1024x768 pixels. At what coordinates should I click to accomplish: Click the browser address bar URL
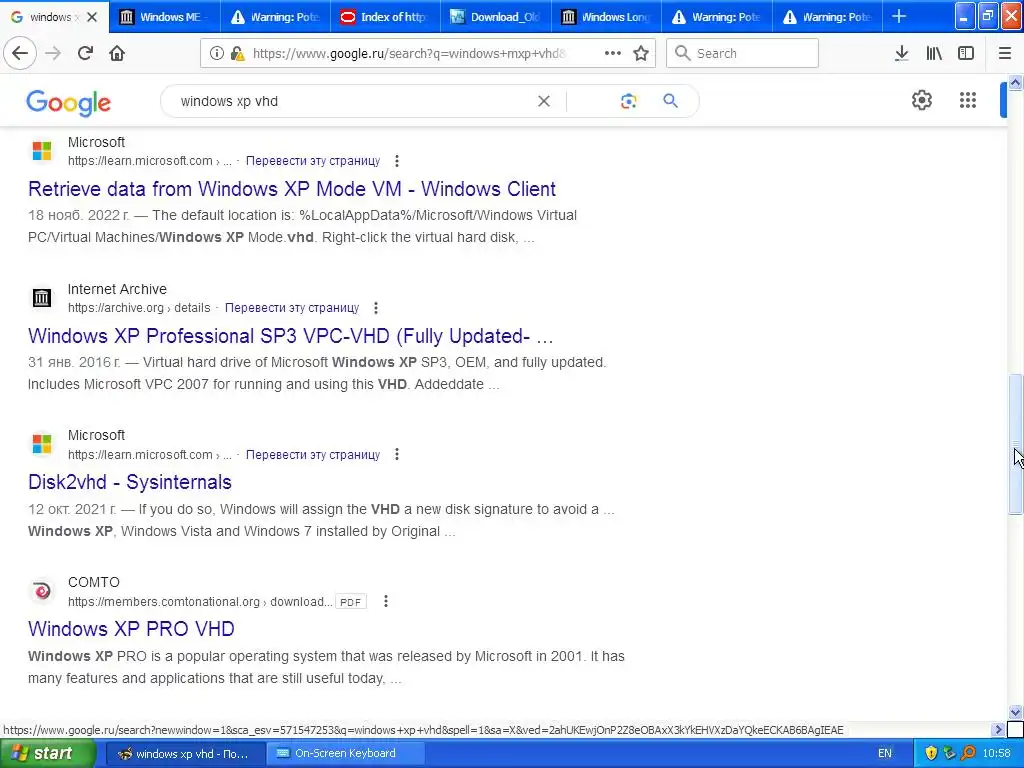(x=410, y=54)
